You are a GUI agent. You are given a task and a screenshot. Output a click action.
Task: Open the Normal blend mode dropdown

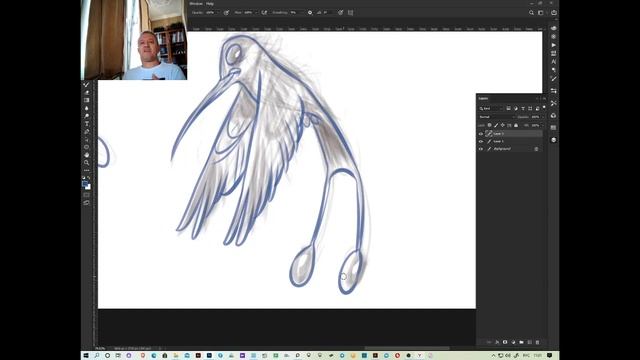coord(497,117)
